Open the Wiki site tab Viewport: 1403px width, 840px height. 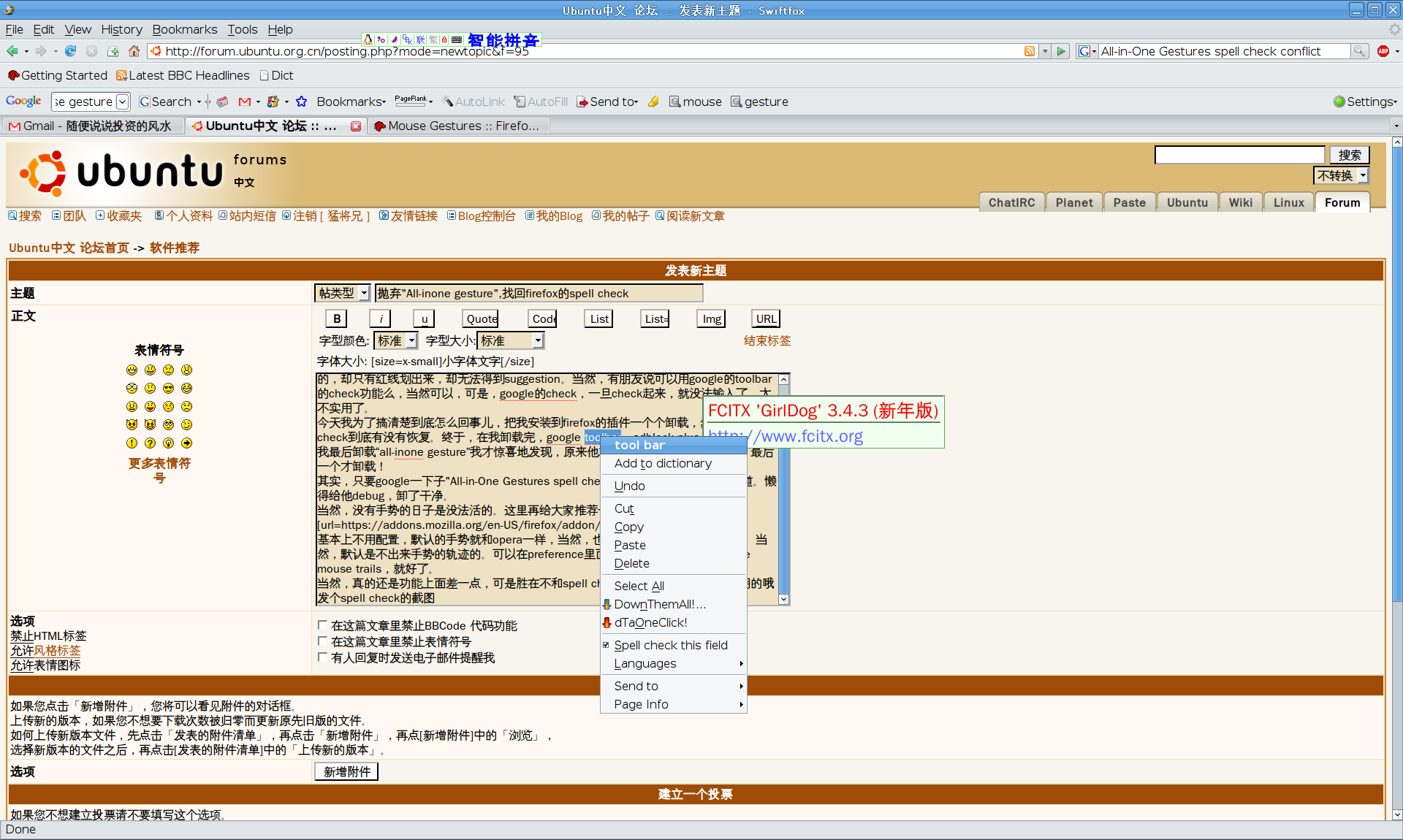[1240, 202]
